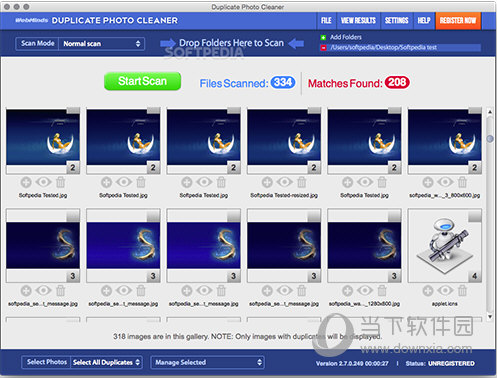Image resolution: width=497 pixels, height=378 pixels.
Task: Open the Select All Duplicates dropdown
Action: (x=106, y=362)
